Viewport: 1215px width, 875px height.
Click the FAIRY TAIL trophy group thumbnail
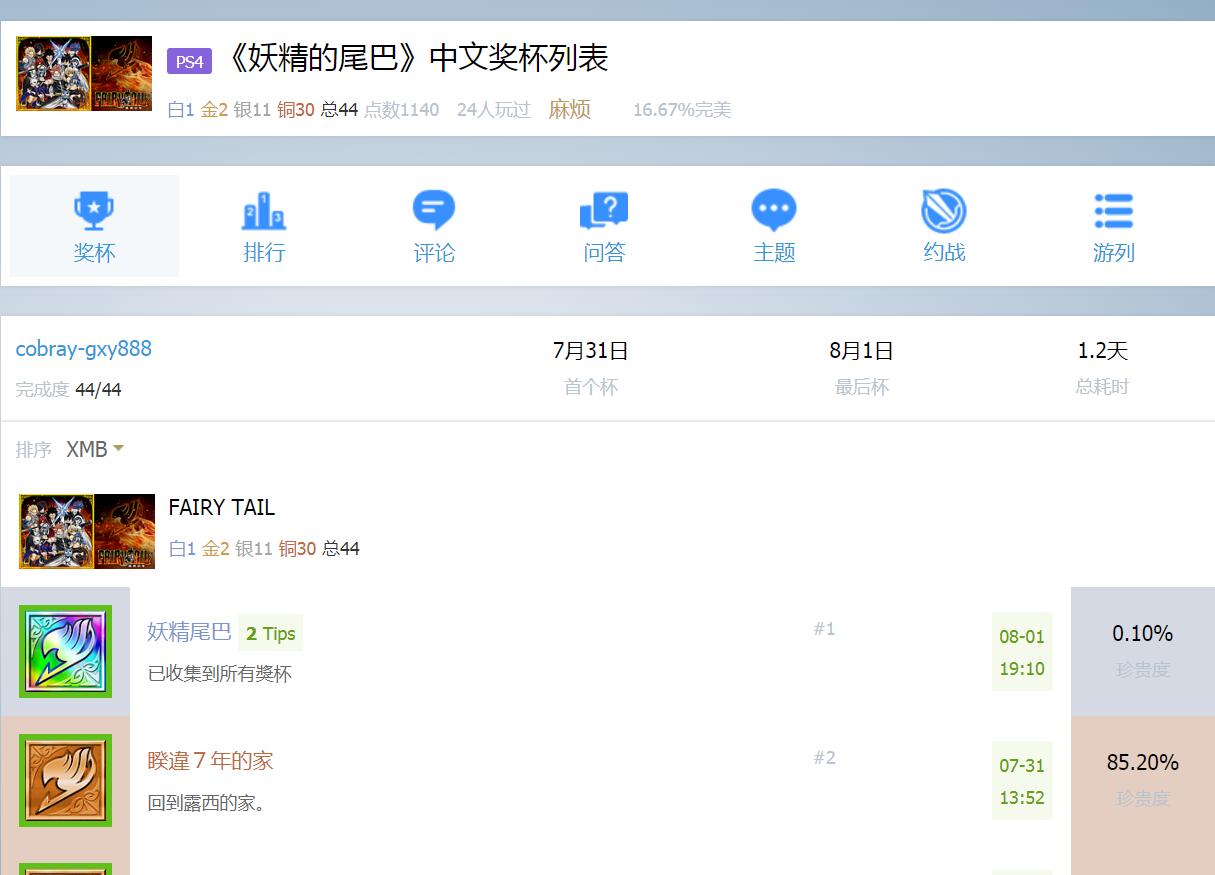pos(87,531)
